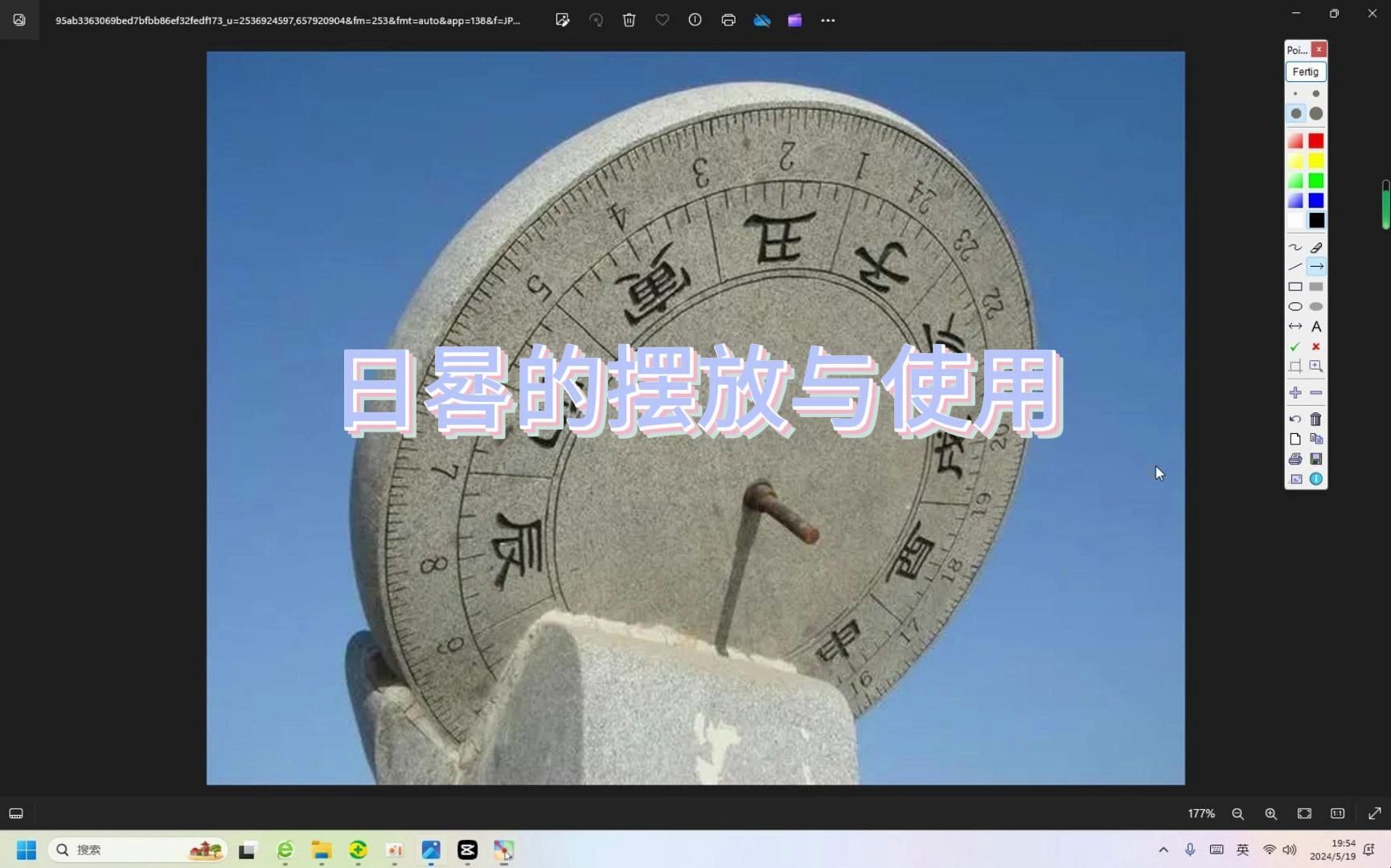Click the blue plus icon in Pointofix
1391x868 pixels.
point(1295,393)
